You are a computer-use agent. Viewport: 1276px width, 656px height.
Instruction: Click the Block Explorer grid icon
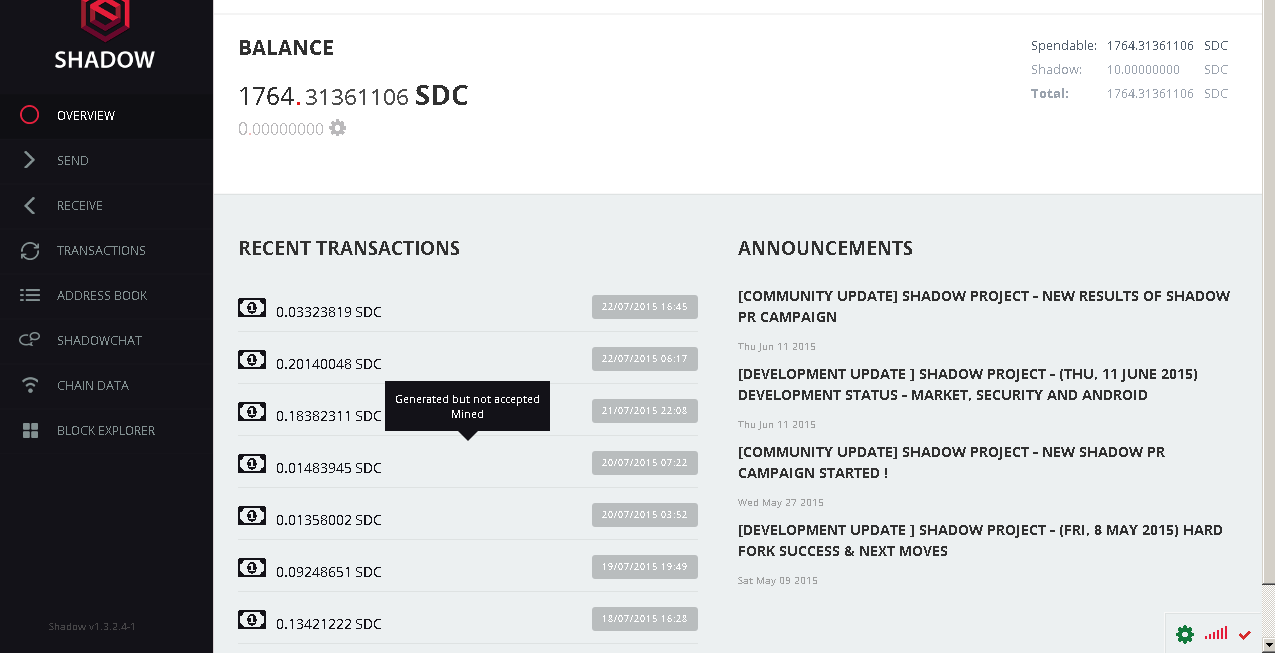(30, 430)
